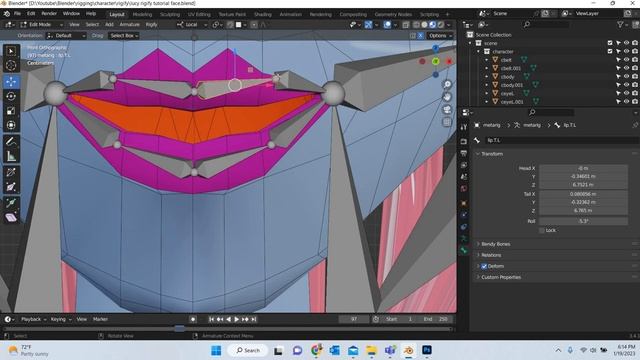This screenshot has height=360, width=640.
Task: Activate the Scale tool
Action: tap(11, 111)
